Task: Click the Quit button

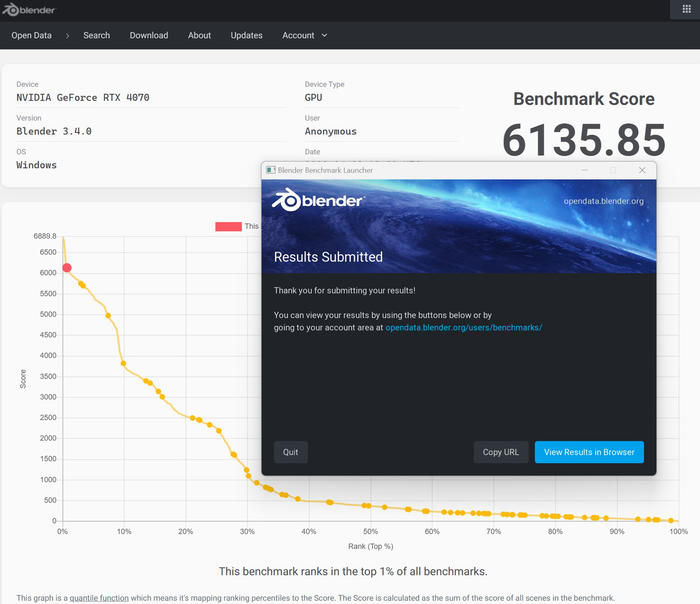Action: click(x=290, y=452)
